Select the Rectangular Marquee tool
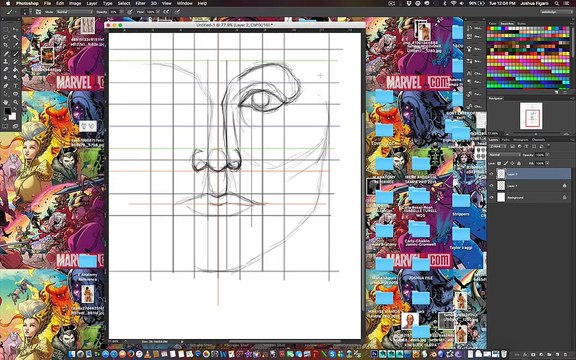The image size is (576, 360). [6, 29]
